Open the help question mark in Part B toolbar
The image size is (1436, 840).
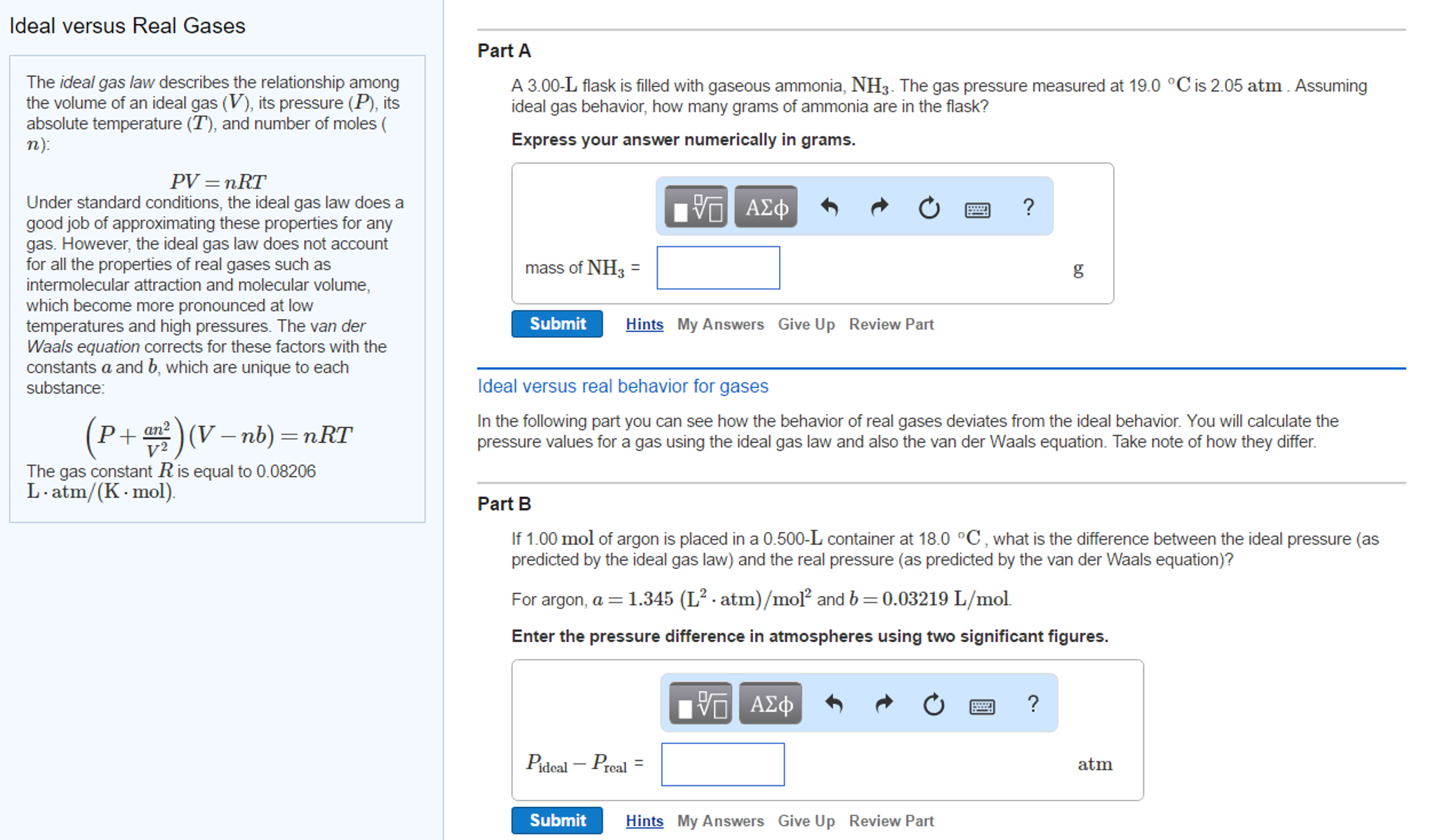(x=1033, y=704)
